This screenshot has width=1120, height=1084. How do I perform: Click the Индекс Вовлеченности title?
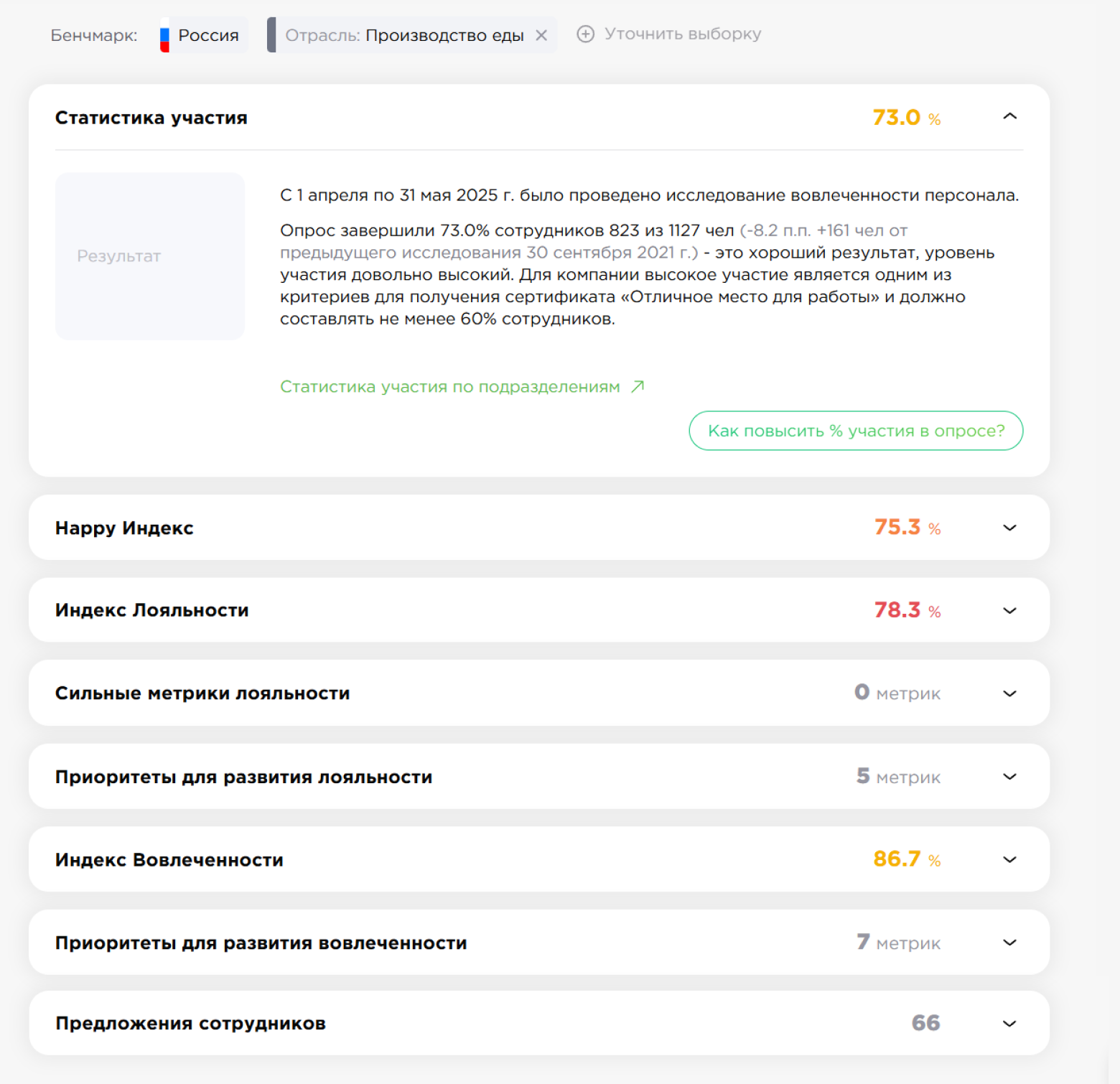click(169, 860)
